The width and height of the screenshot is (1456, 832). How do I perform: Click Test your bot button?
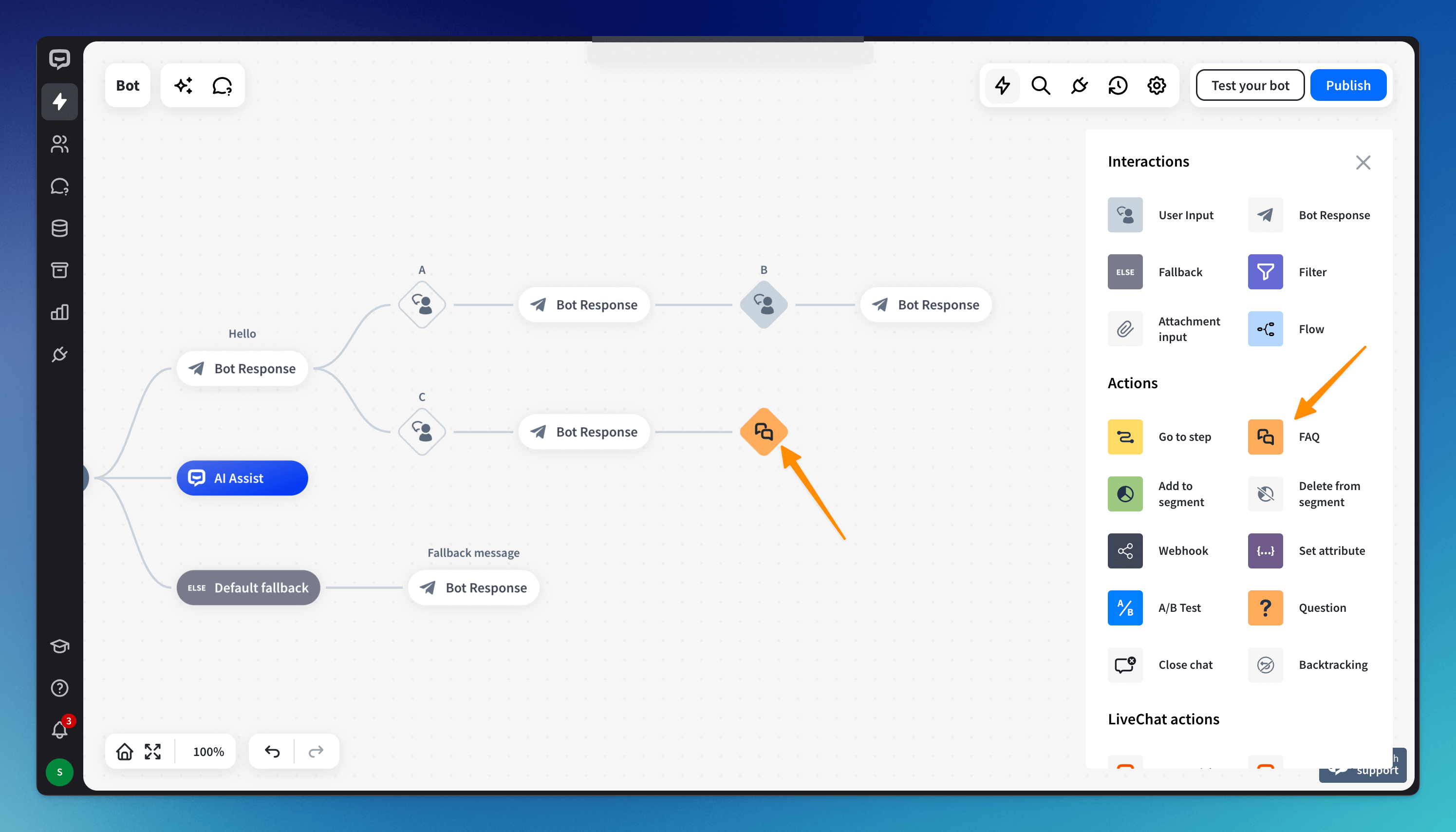(x=1250, y=86)
